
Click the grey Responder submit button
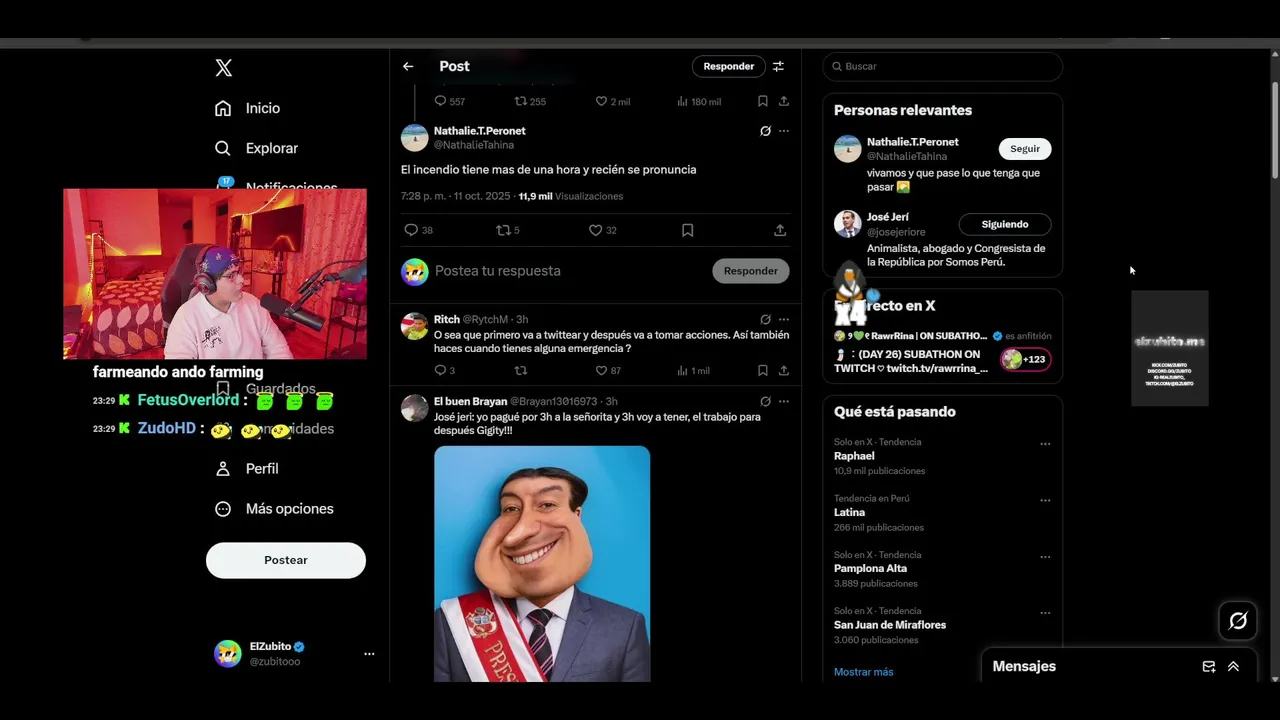click(751, 271)
